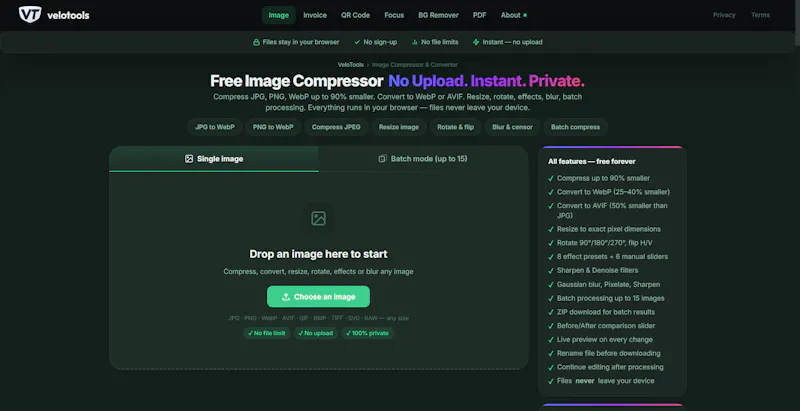Click checkmark beside Files never leave your device
Viewport: 800px width, 411px height.
(x=551, y=381)
